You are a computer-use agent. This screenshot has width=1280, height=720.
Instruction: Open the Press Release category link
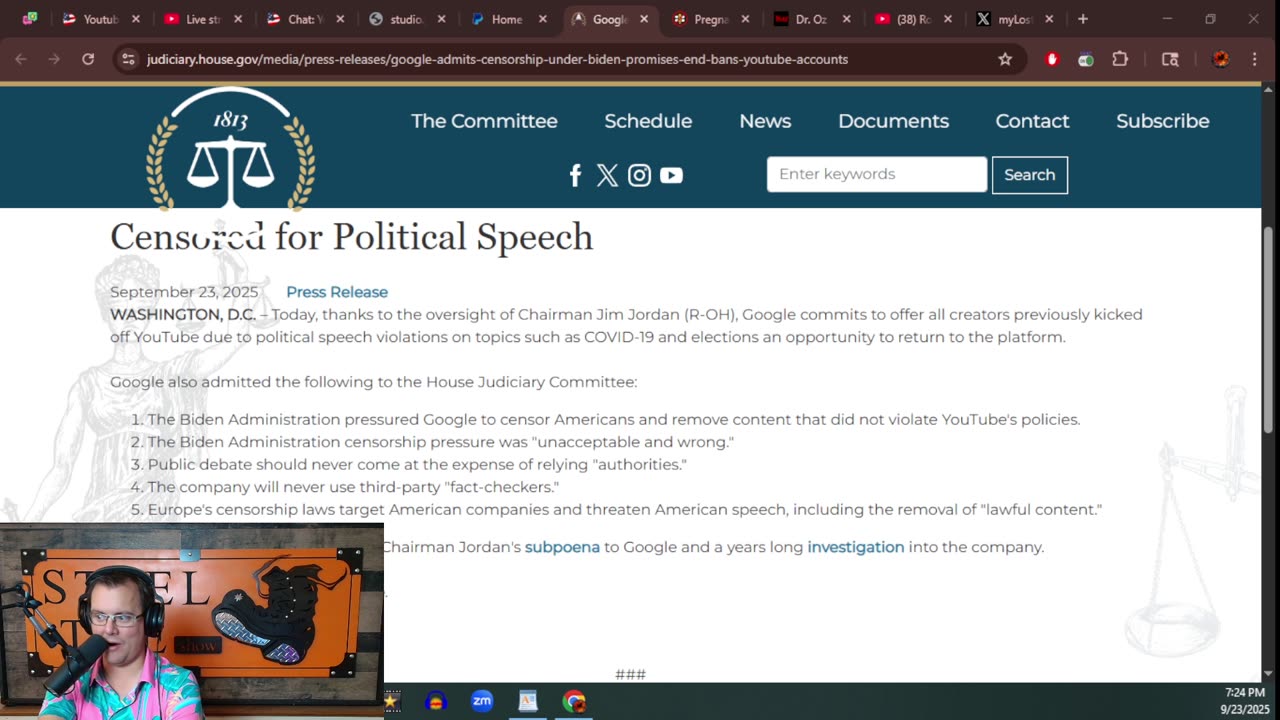[337, 292]
